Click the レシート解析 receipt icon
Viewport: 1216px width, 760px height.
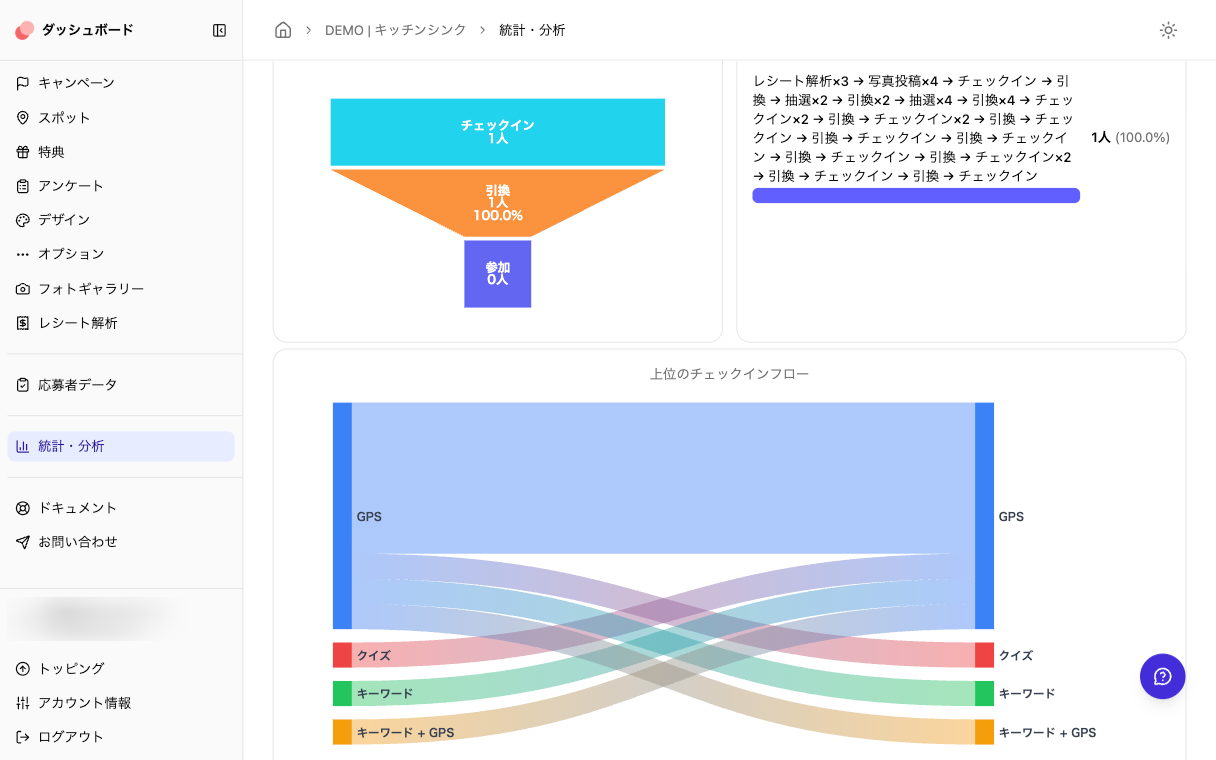[22, 322]
